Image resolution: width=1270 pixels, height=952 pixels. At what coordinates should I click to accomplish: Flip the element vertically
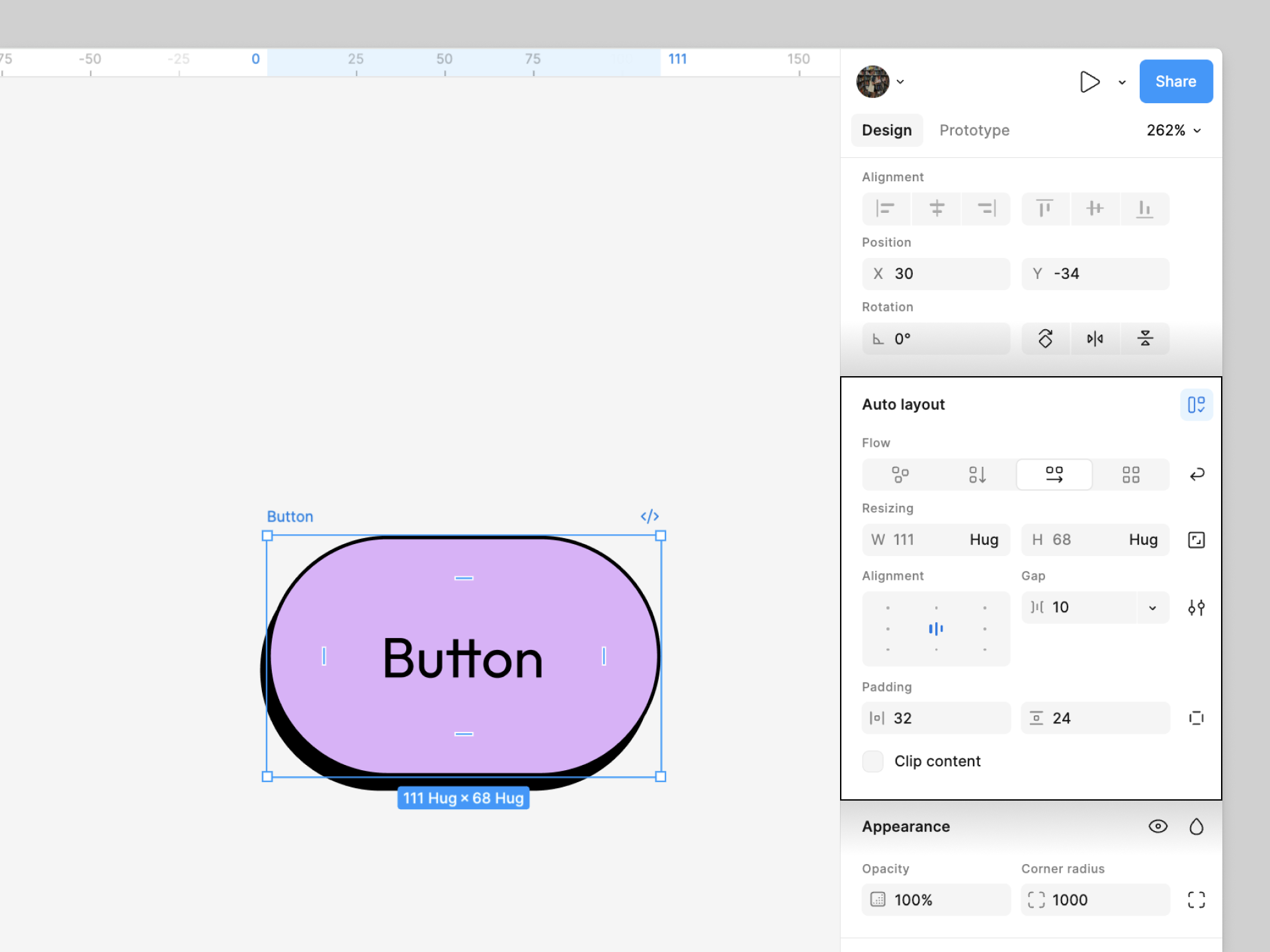(x=1145, y=339)
